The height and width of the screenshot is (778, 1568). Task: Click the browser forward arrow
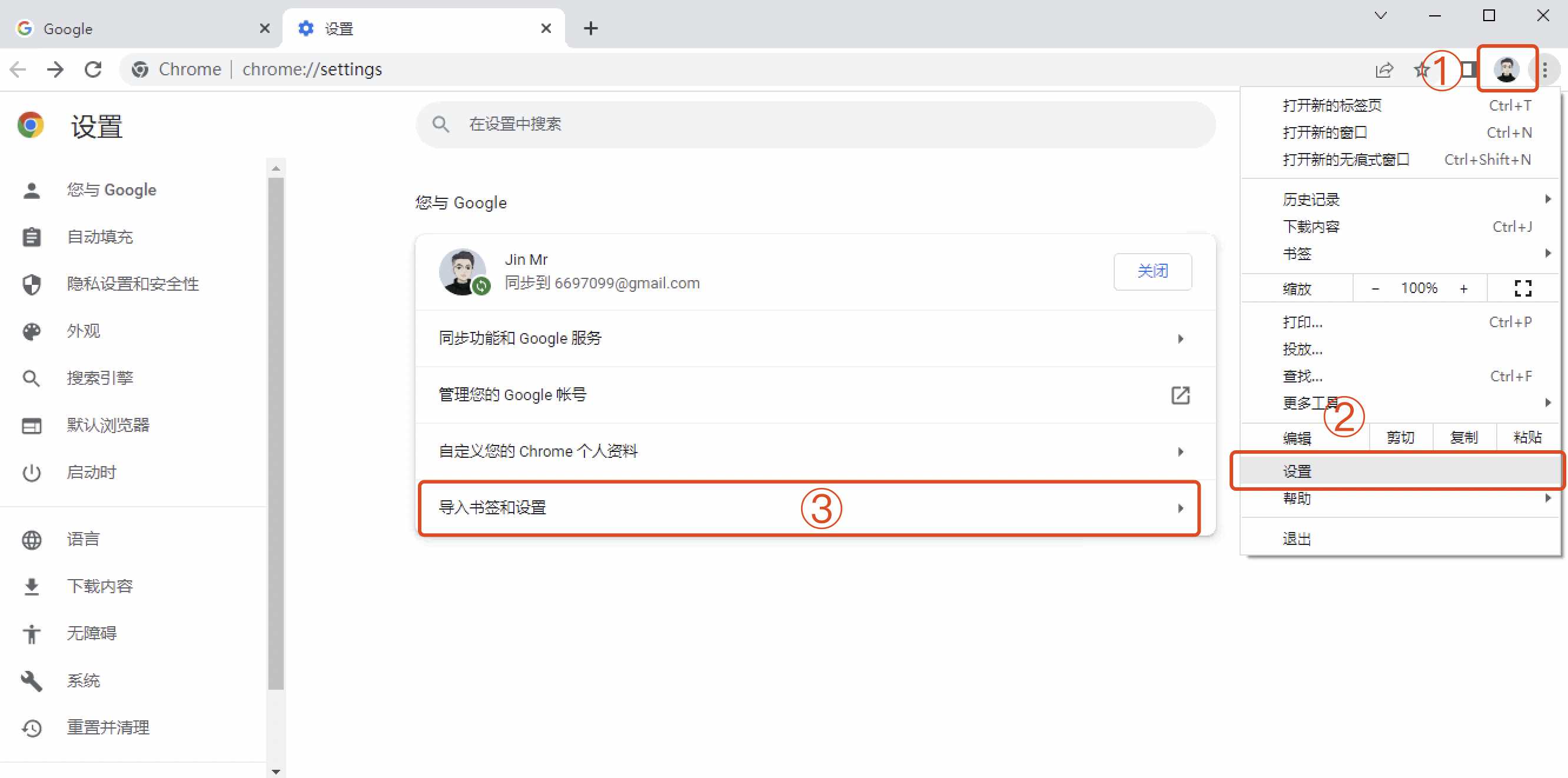(x=55, y=69)
